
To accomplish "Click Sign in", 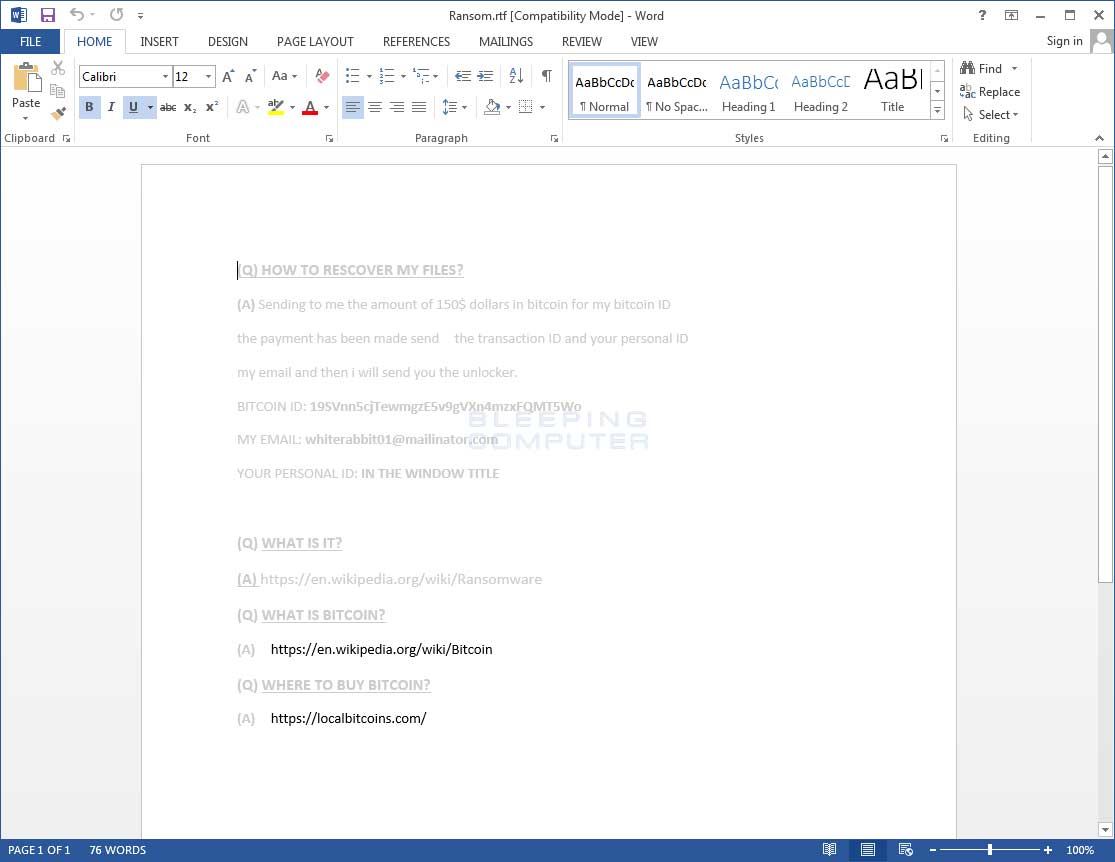I will click(1065, 41).
